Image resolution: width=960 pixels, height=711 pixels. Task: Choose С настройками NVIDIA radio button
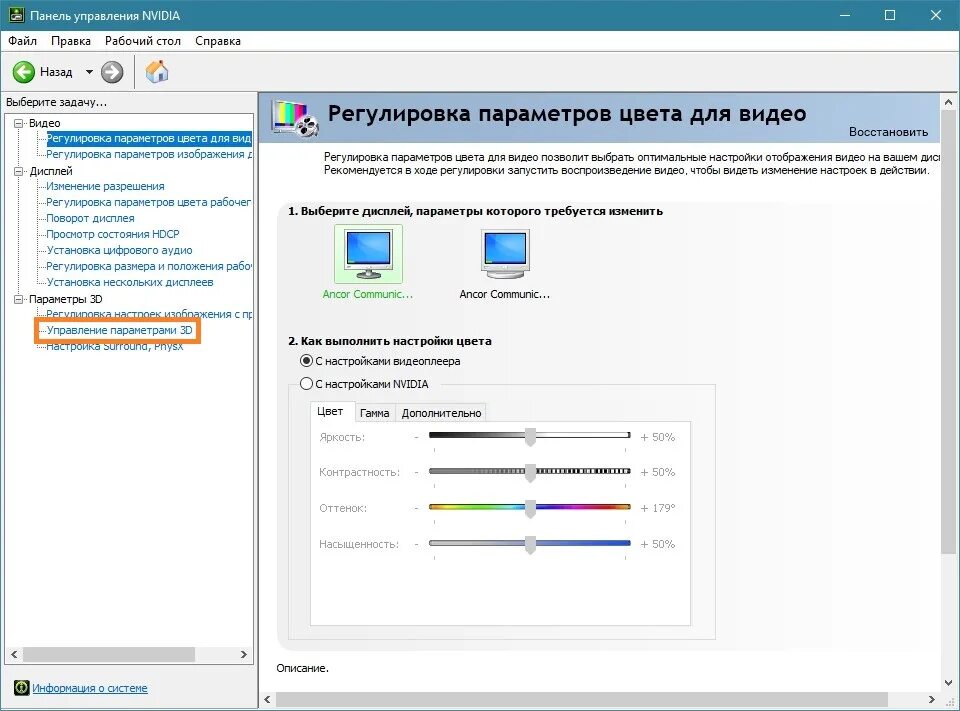(x=307, y=384)
